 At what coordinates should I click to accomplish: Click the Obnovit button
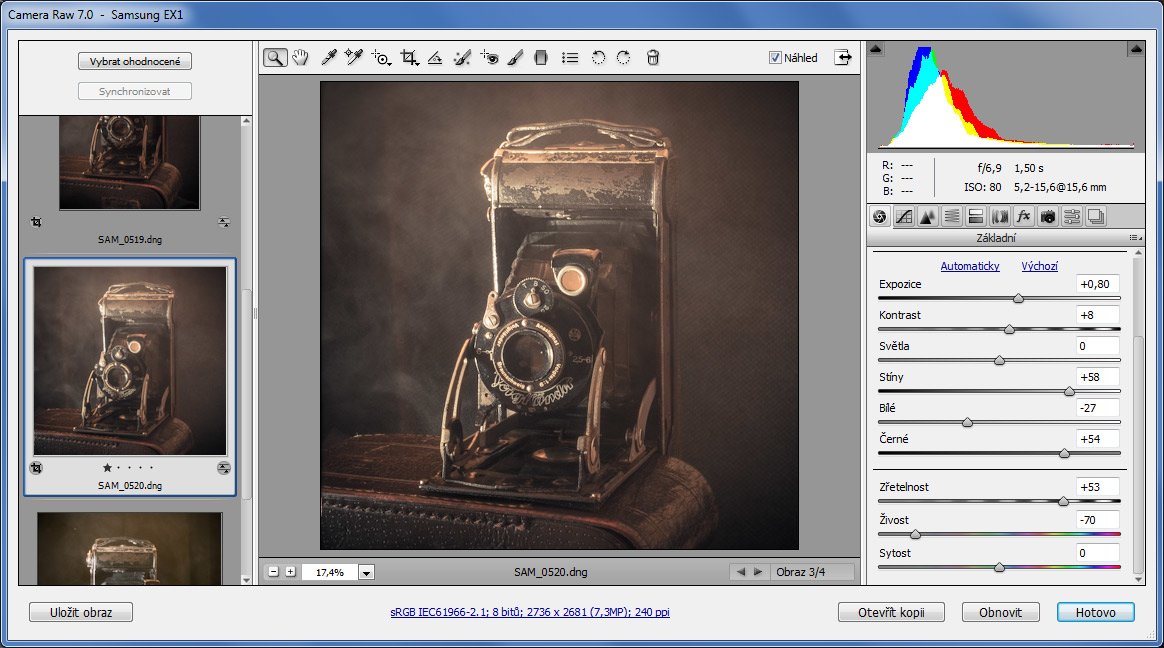coord(1001,612)
